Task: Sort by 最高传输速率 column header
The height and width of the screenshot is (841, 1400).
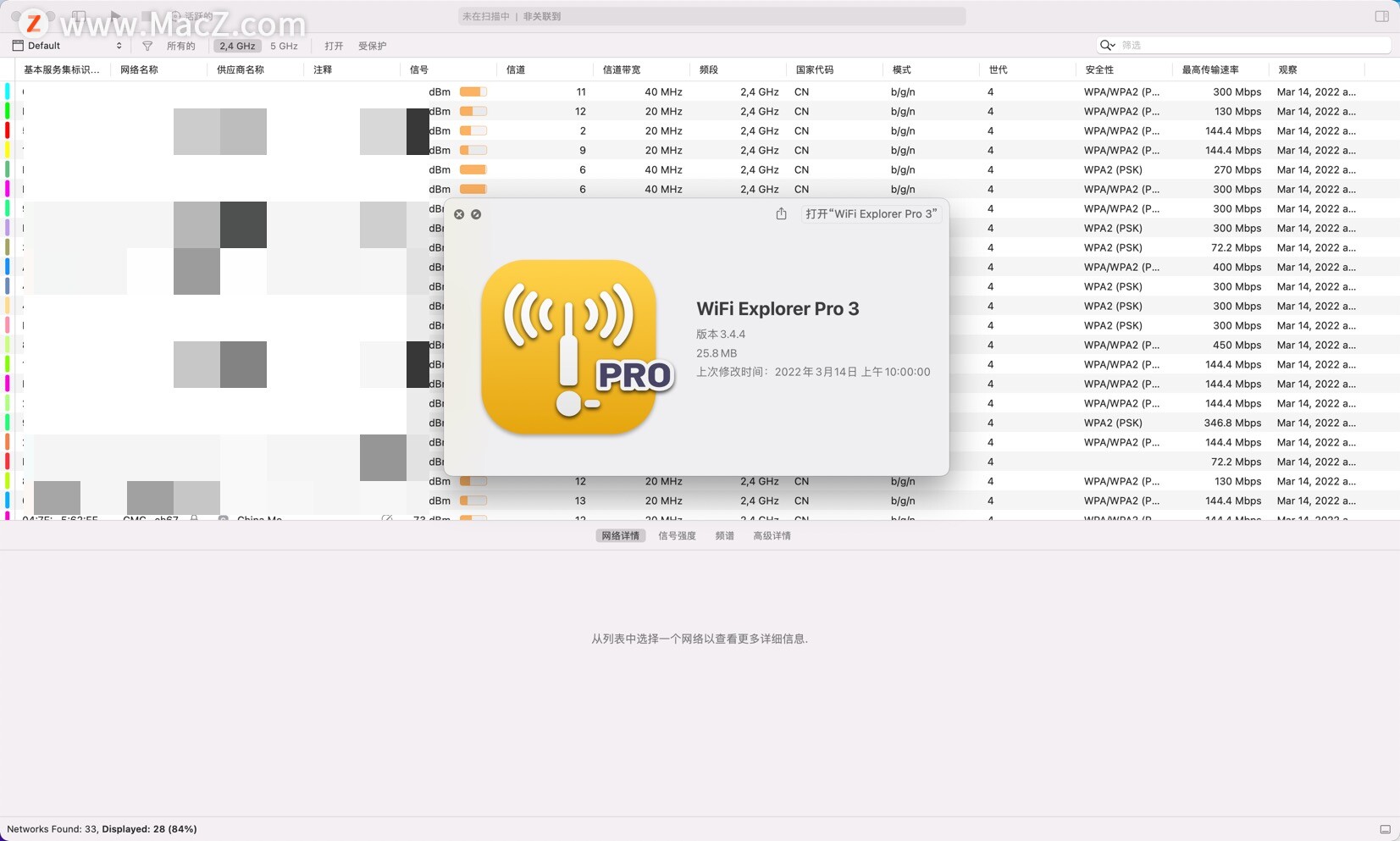Action: (x=1210, y=69)
